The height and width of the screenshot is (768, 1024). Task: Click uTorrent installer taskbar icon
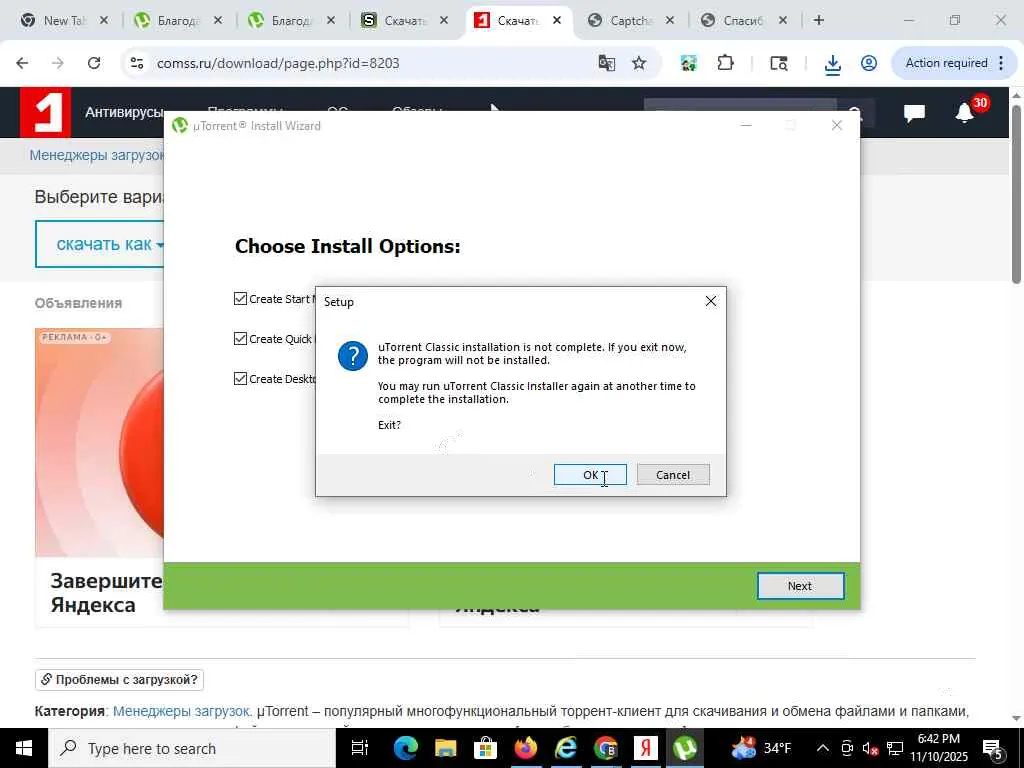pos(685,748)
